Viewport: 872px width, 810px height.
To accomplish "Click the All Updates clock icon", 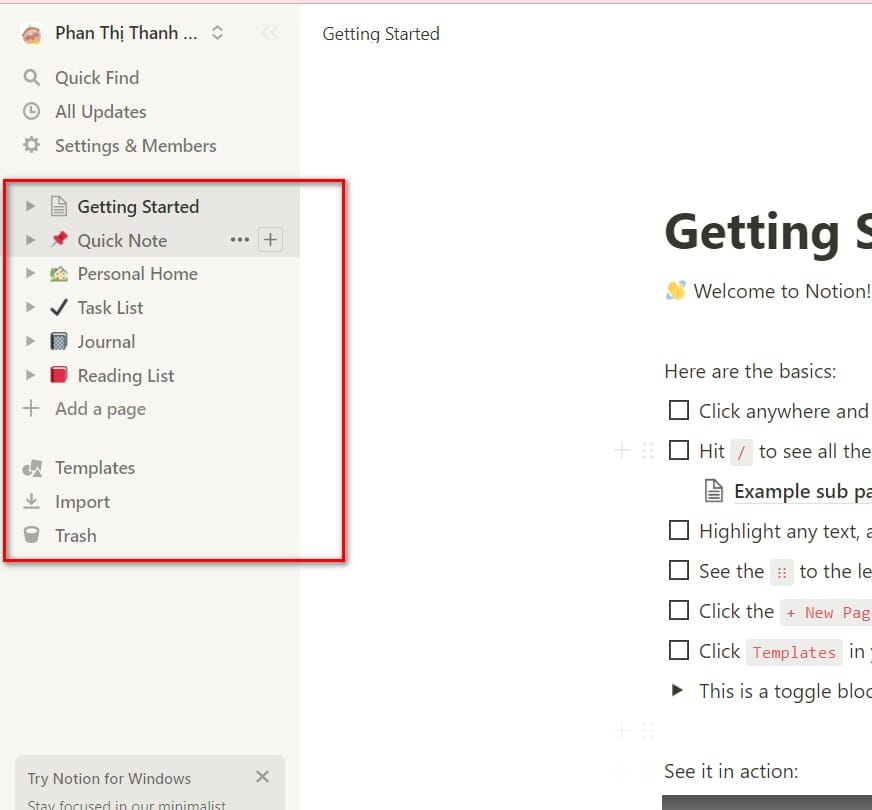I will (32, 111).
